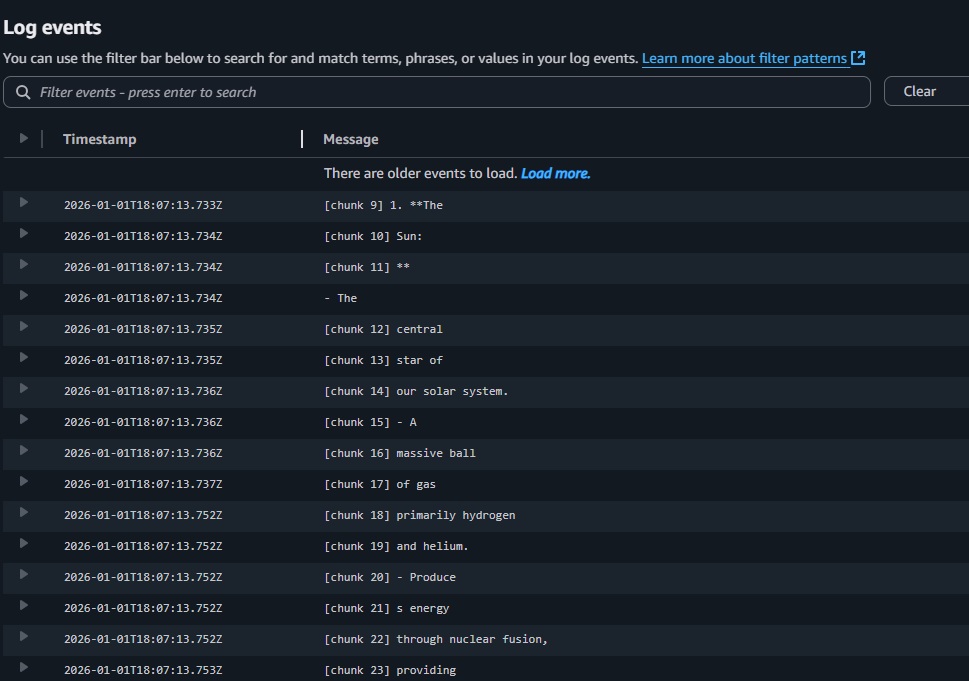This screenshot has height=681, width=969.
Task: Click the Timestamp column header
Action: [99, 139]
